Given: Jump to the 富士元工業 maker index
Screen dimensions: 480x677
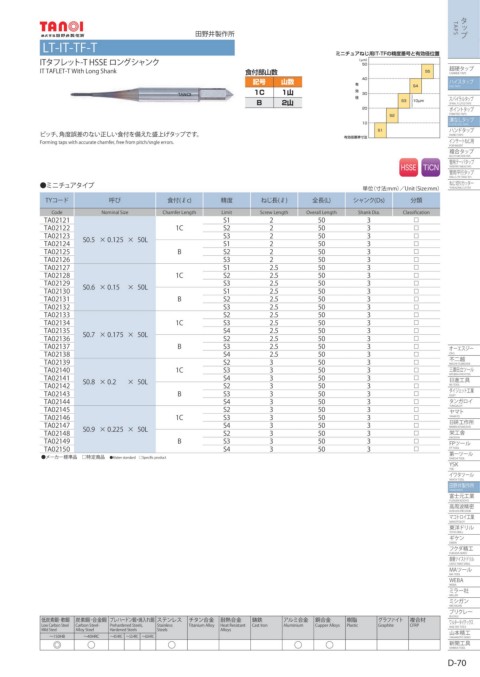Looking at the screenshot, I should pyautogui.click(x=462, y=497).
